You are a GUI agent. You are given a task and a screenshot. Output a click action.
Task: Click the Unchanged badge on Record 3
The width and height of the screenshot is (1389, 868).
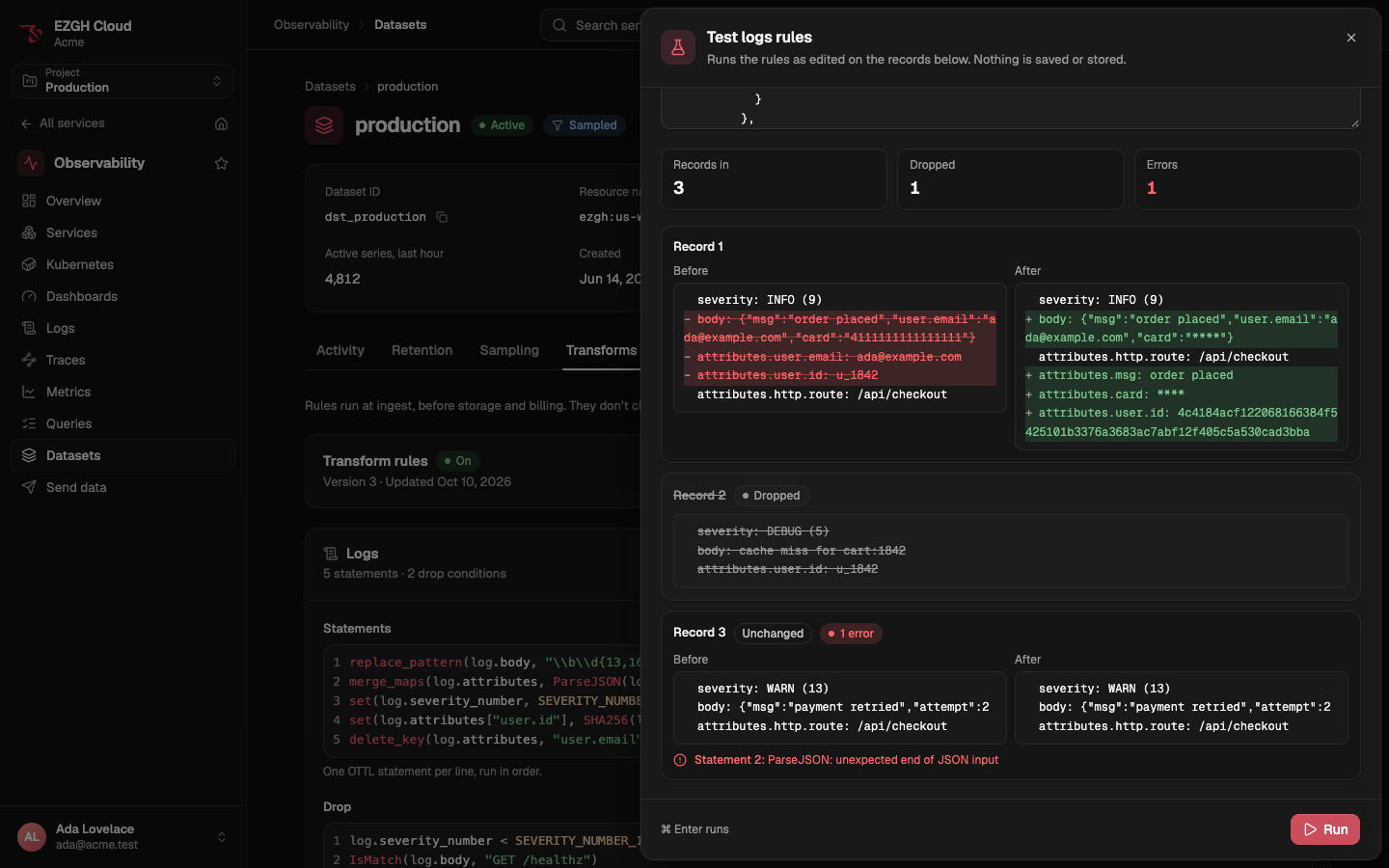(x=773, y=634)
